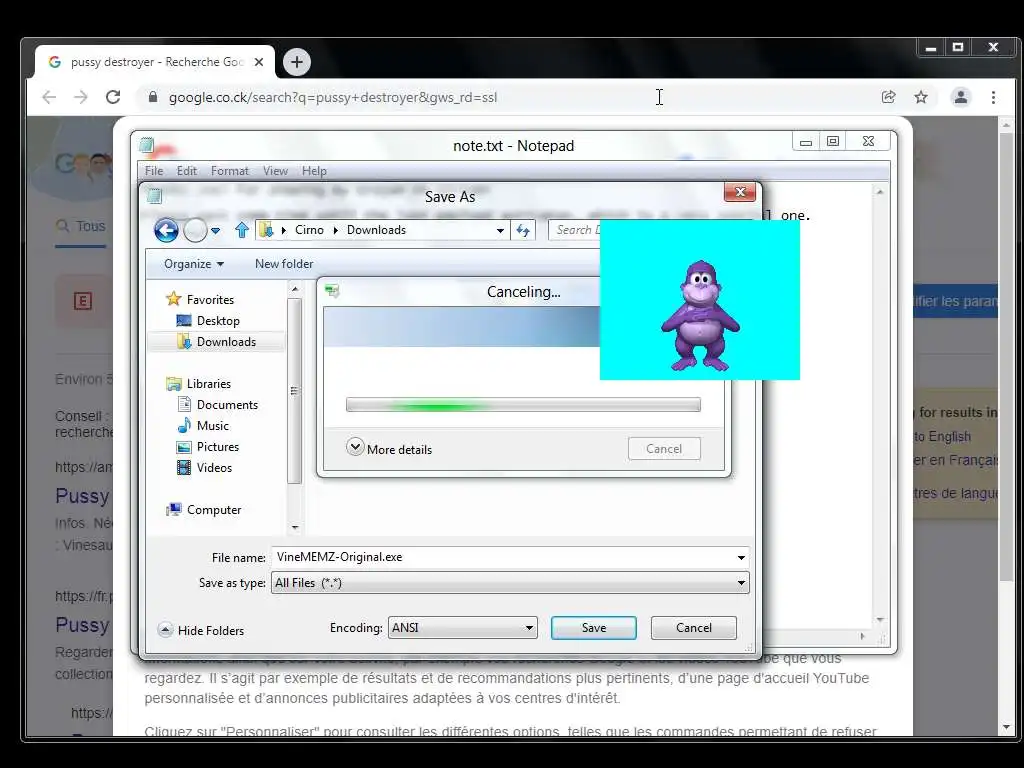Close the pussy destroyer search tab

coord(259,62)
